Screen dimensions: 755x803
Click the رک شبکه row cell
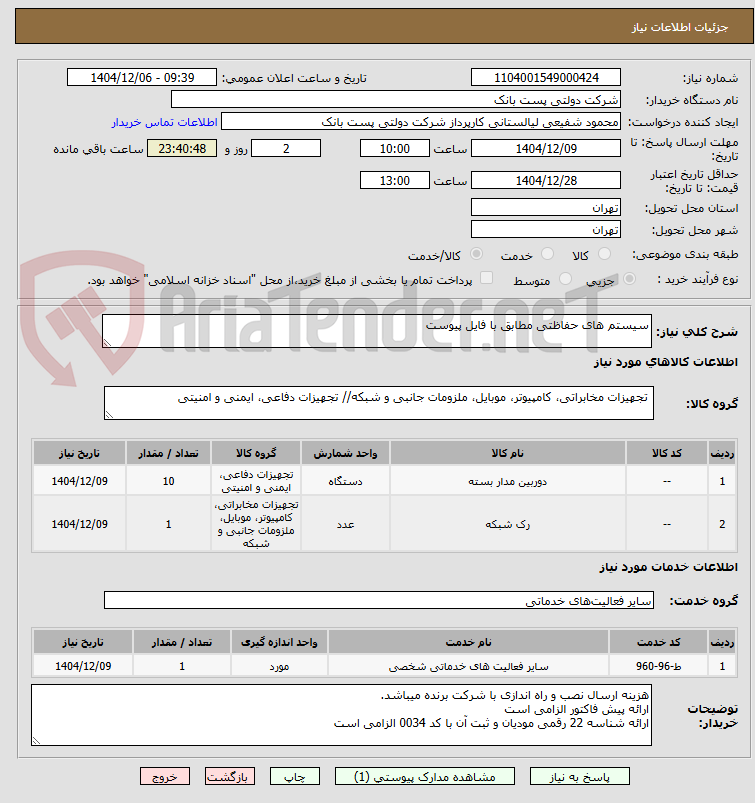coord(508,524)
